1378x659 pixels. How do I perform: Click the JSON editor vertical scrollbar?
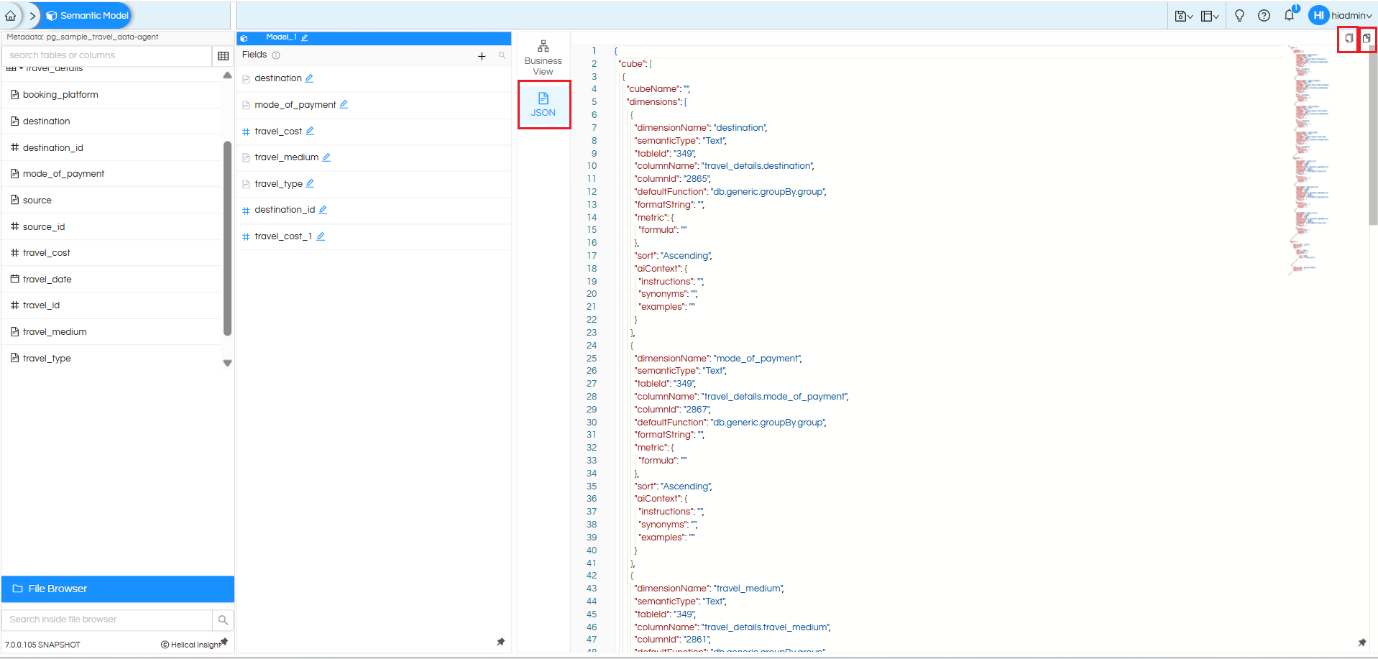1373,137
